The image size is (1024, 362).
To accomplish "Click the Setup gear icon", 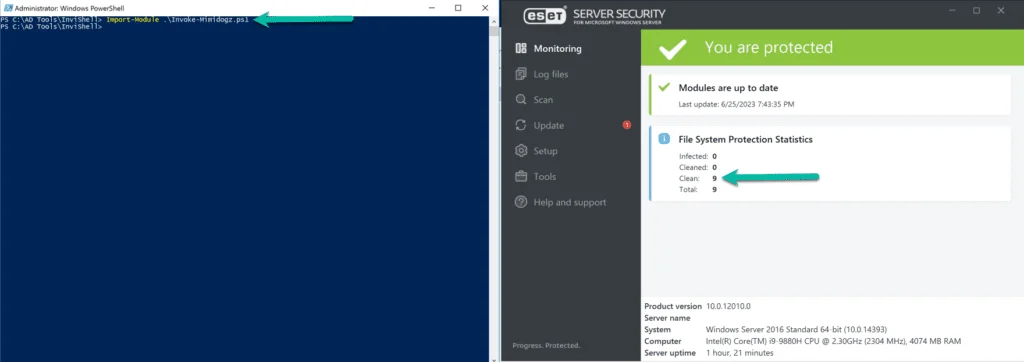I will (521, 151).
